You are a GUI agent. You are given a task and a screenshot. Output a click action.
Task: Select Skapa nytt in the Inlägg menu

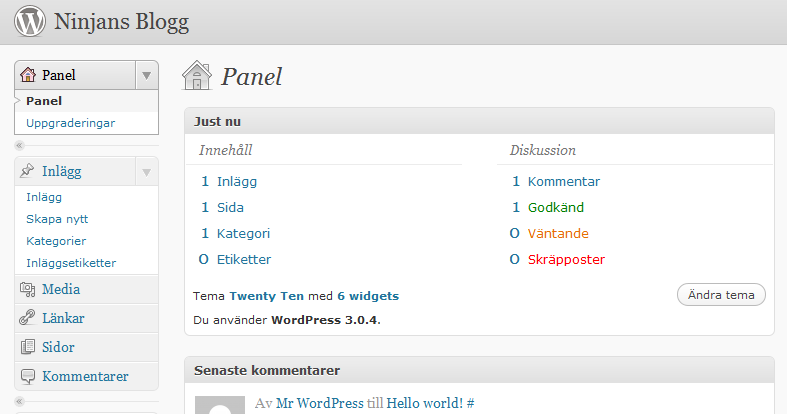(x=57, y=219)
